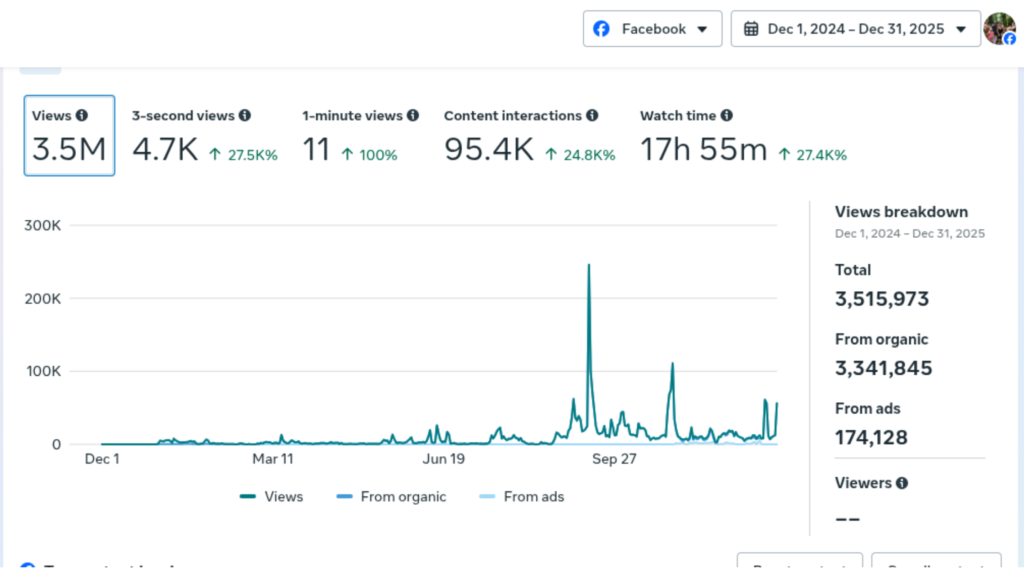The height and width of the screenshot is (576, 1024).
Task: Select the 3-second views metric
Action: 204,137
